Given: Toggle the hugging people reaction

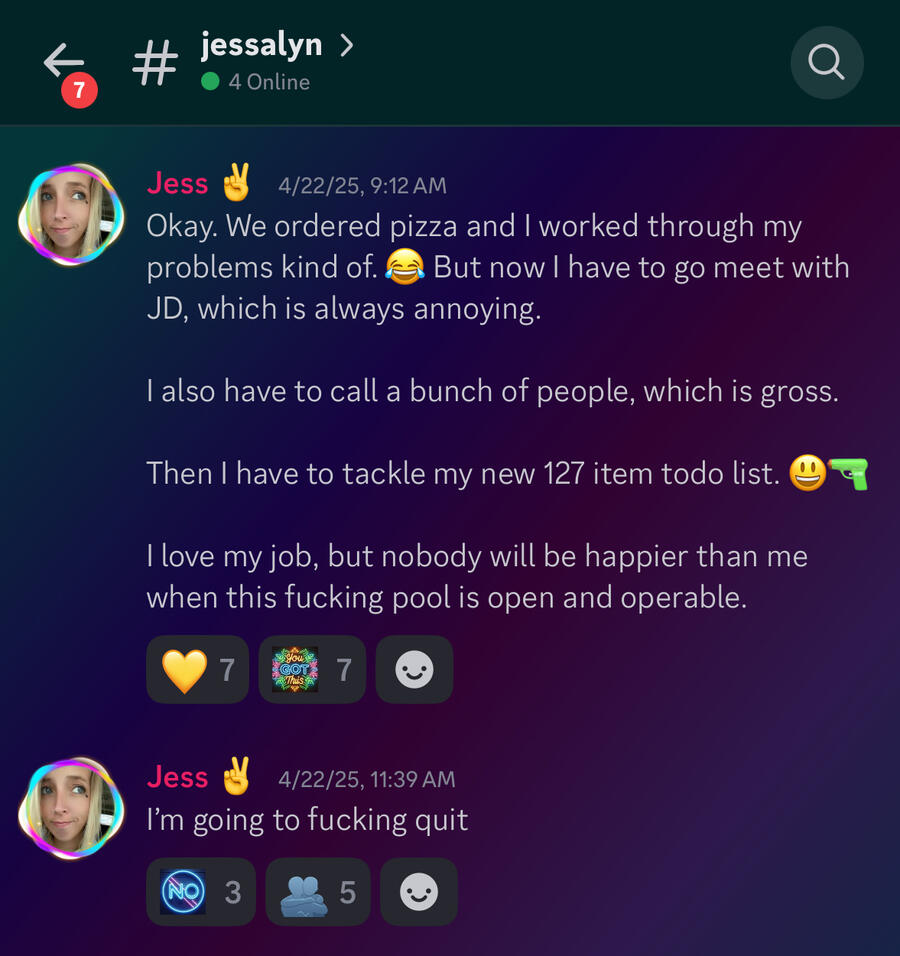Looking at the screenshot, I should coord(318,892).
